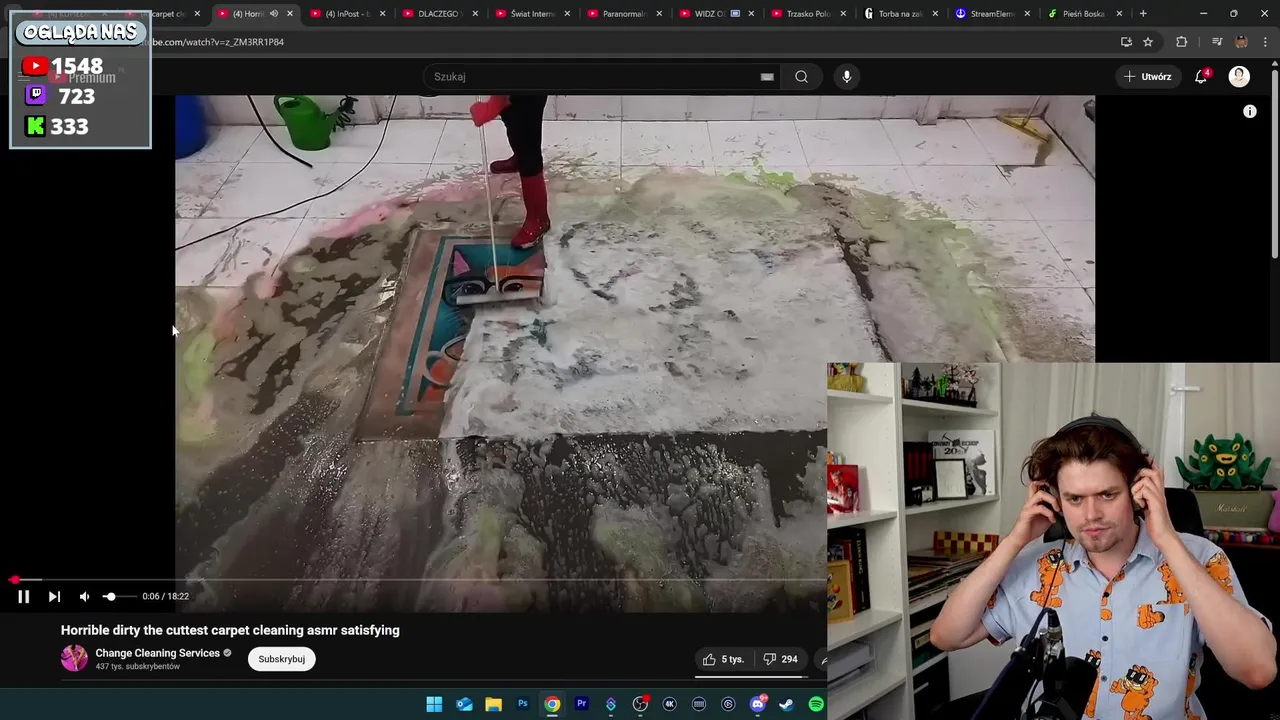Open a new browser tab with plus button
The height and width of the screenshot is (720, 1280).
(1143, 14)
